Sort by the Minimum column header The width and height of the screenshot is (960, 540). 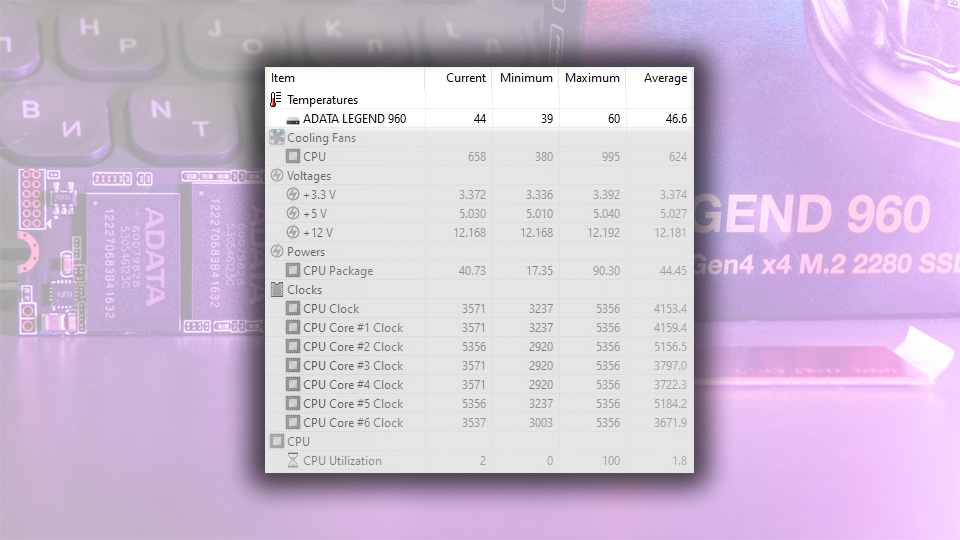[x=525, y=78]
